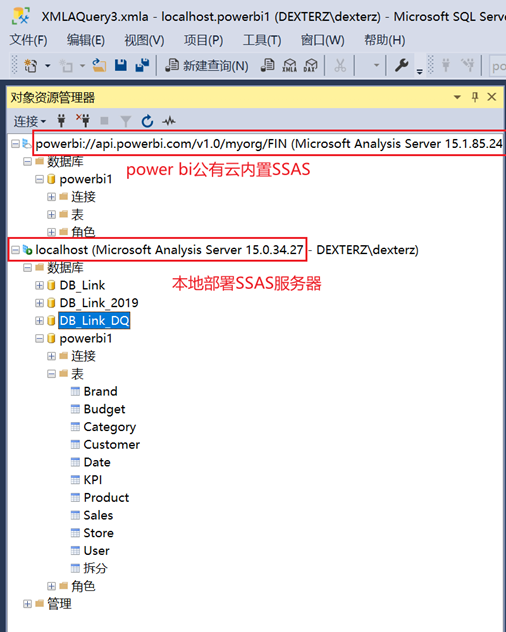Viewport: 506px width, 632px height.
Task: Click the Filter funnel icon
Action: pyautogui.click(x=126, y=121)
